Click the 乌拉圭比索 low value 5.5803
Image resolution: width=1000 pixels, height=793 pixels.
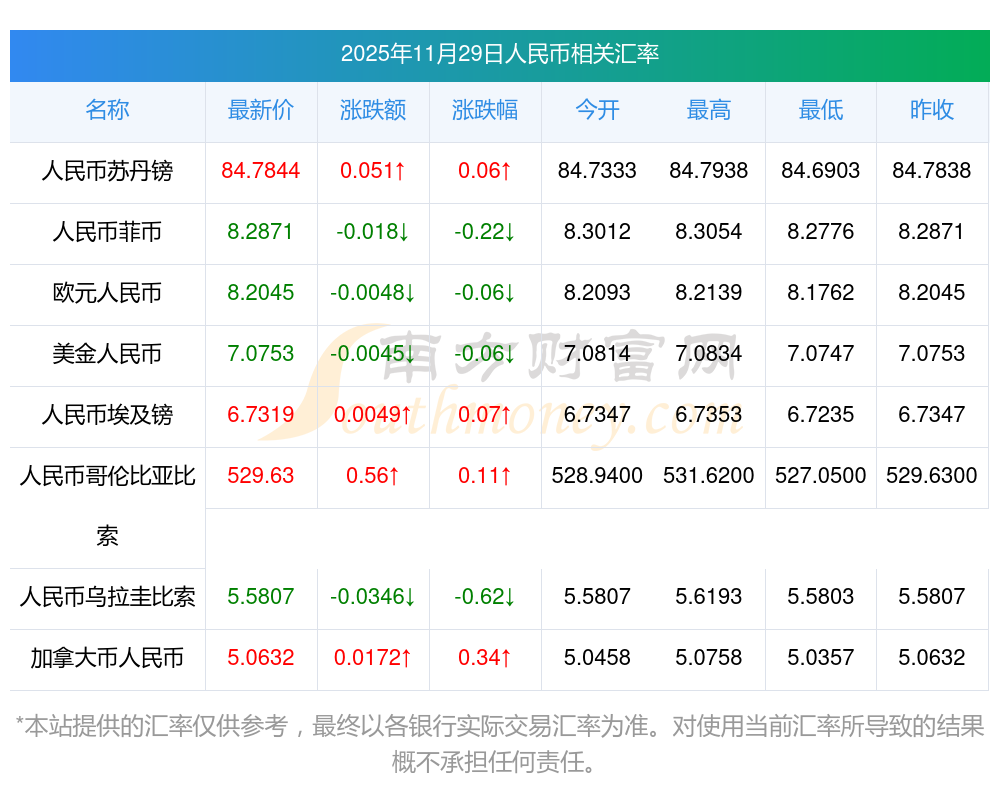coord(821,596)
